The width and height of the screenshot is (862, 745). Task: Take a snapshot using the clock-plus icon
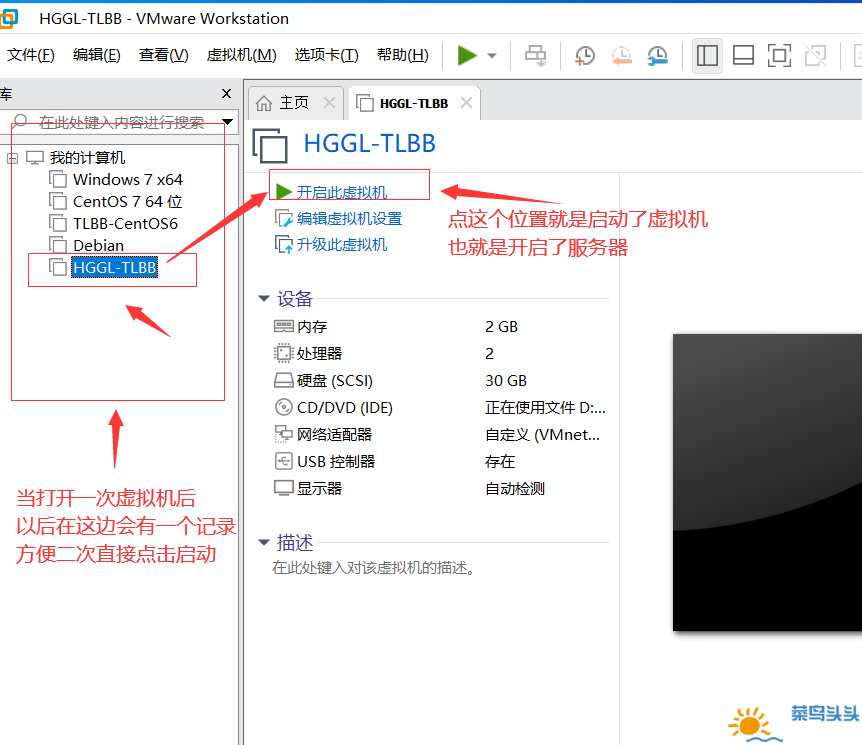click(x=585, y=56)
